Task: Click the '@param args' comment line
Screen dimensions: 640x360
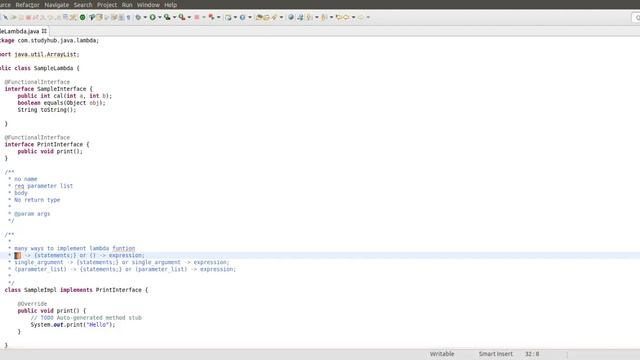Action: click(32, 214)
